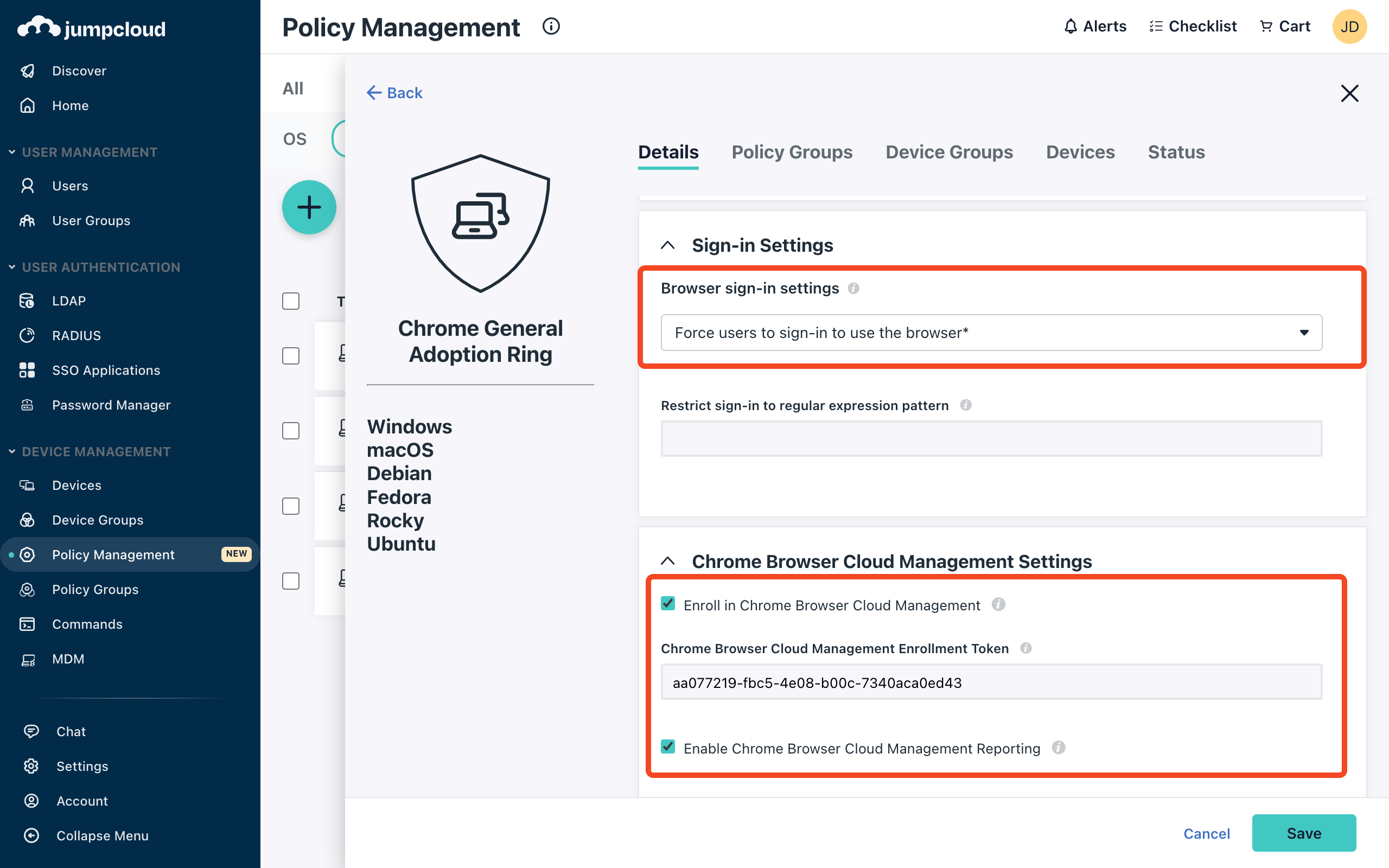Screen dimensions: 1389x868
Task: Click the Commands terminal icon
Action: (x=27, y=624)
